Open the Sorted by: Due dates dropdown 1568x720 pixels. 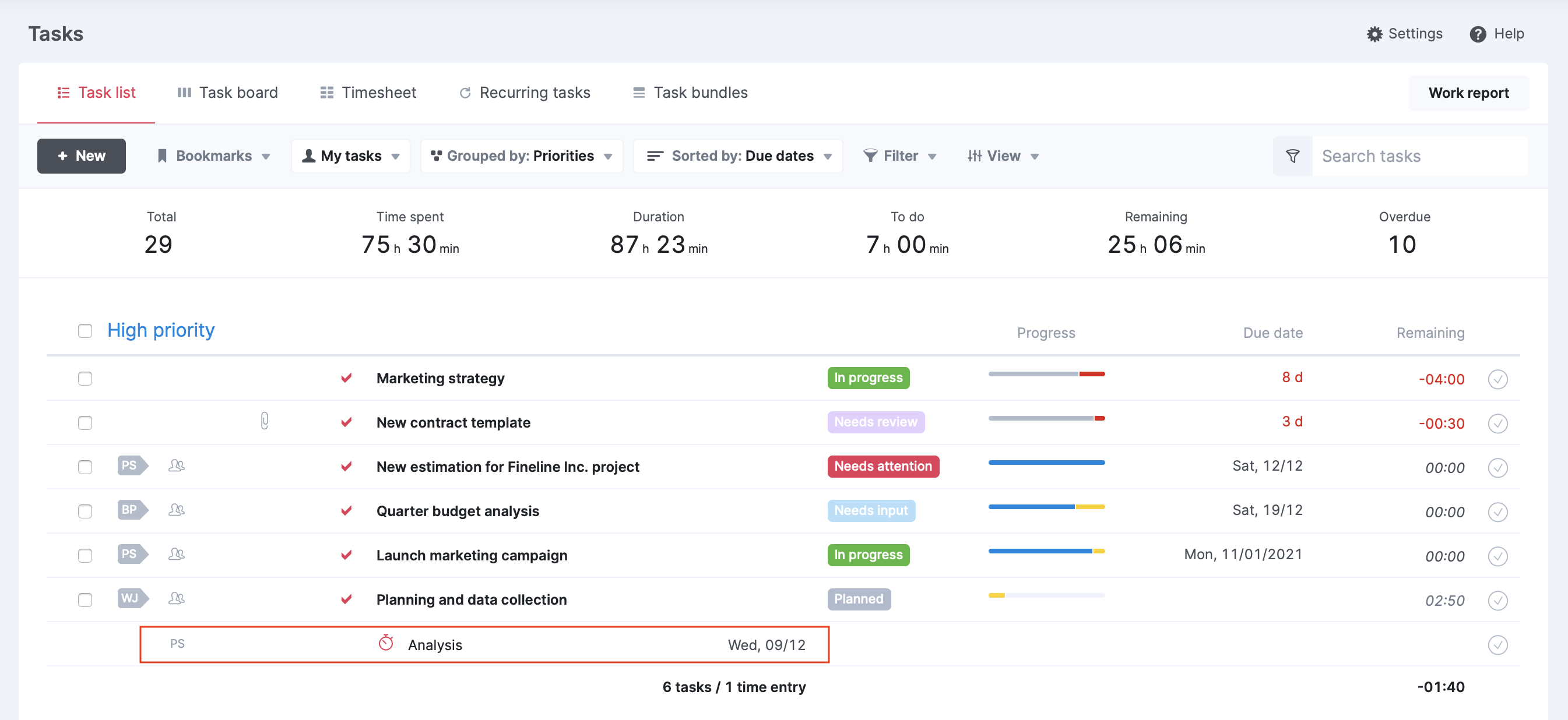coord(739,156)
